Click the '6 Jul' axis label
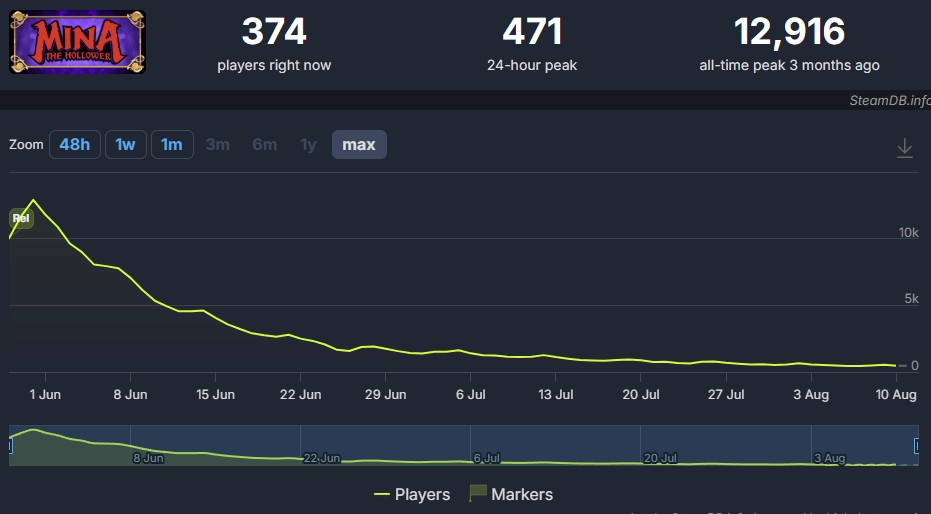The height and width of the screenshot is (514, 931). 470,395
